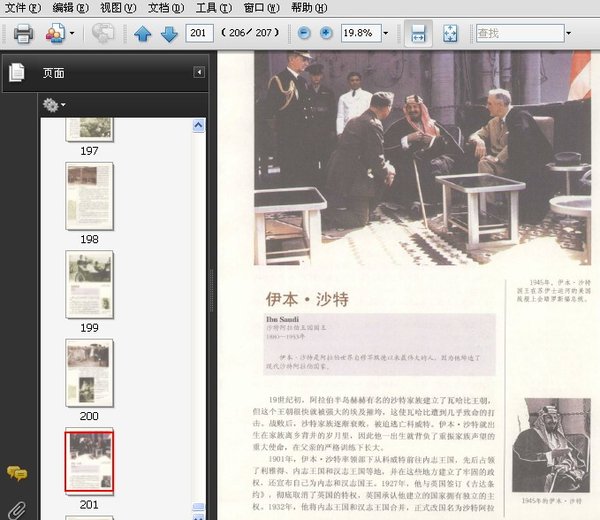Click the Pages panel document icon
Screen dimensions: 600x520
(x=16, y=72)
